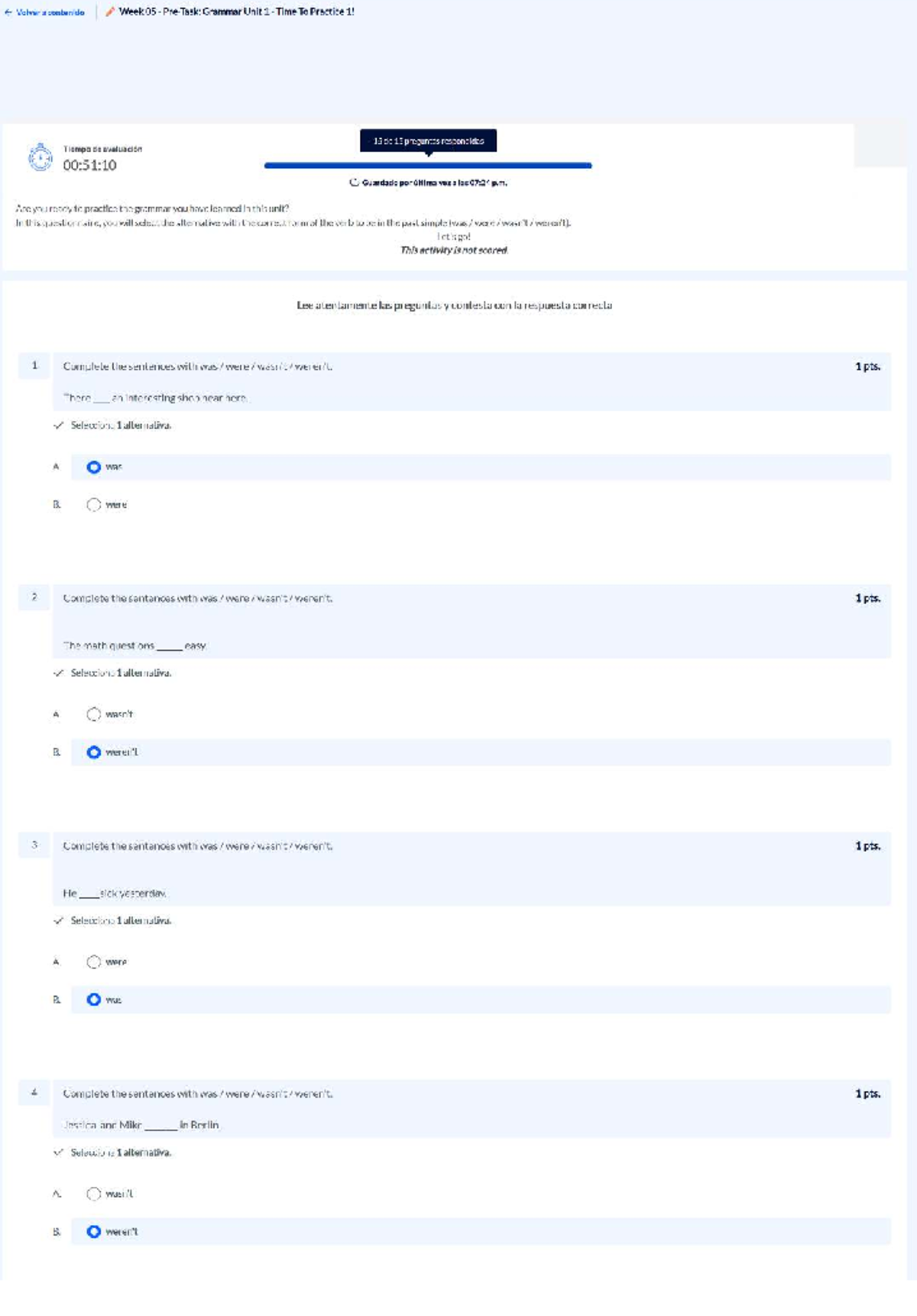Click the checkmark icon under question 1

point(59,425)
